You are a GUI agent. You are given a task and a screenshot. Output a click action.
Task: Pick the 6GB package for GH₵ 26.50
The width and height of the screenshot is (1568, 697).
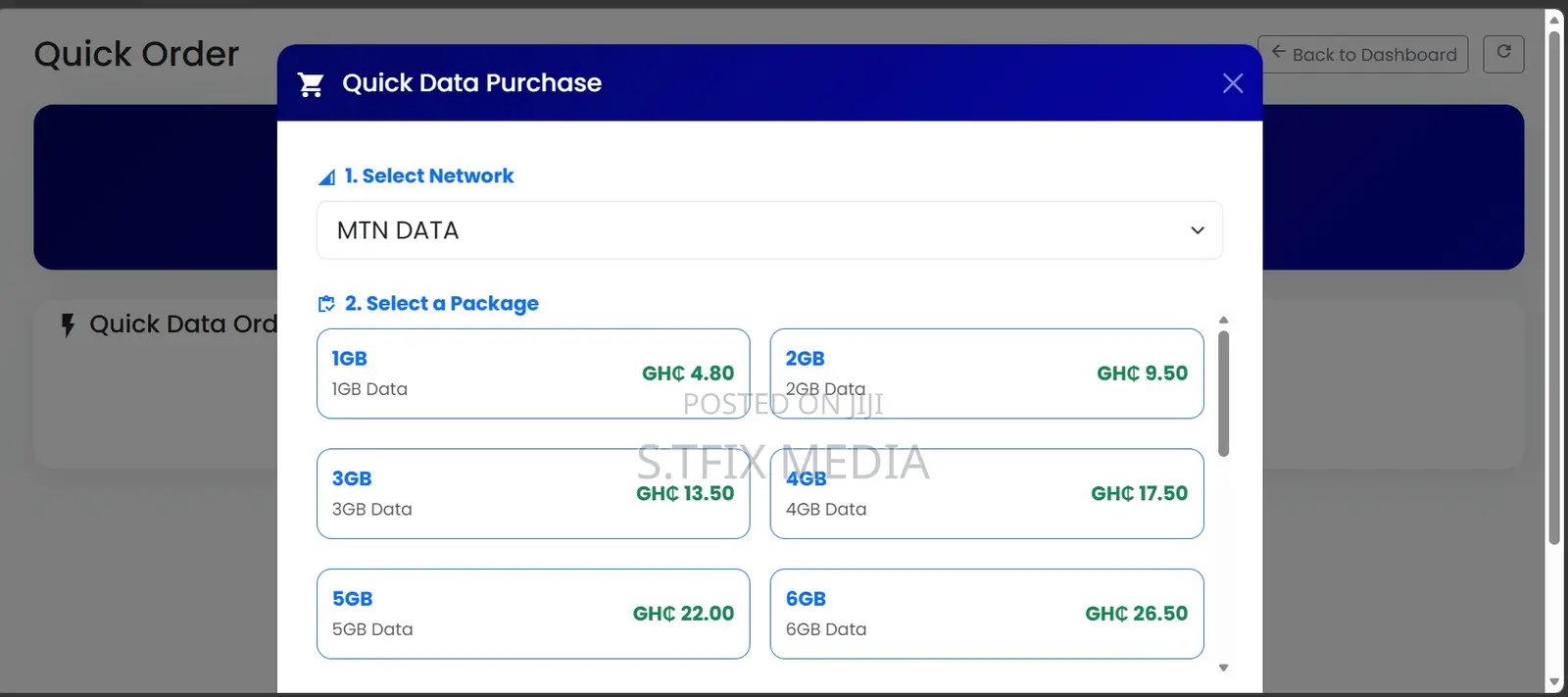coord(987,614)
